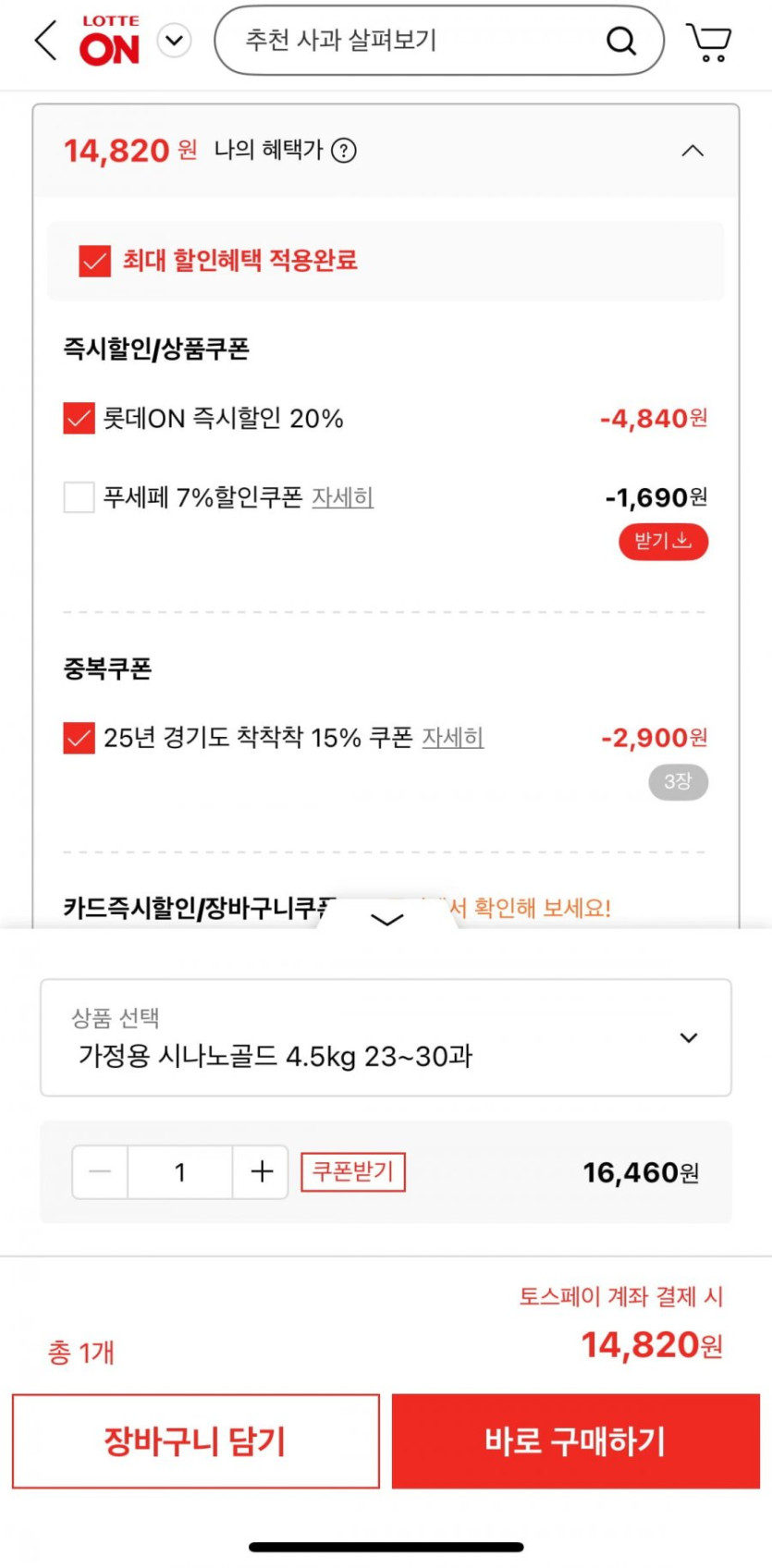Tap the back arrow icon
Viewport: 772px width, 1568px height.
tap(46, 41)
